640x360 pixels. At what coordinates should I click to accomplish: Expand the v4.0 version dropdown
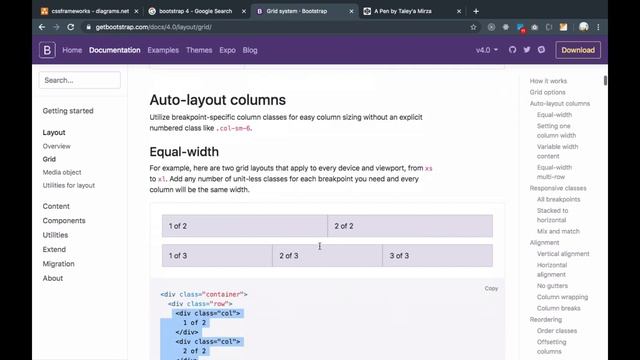(x=487, y=50)
